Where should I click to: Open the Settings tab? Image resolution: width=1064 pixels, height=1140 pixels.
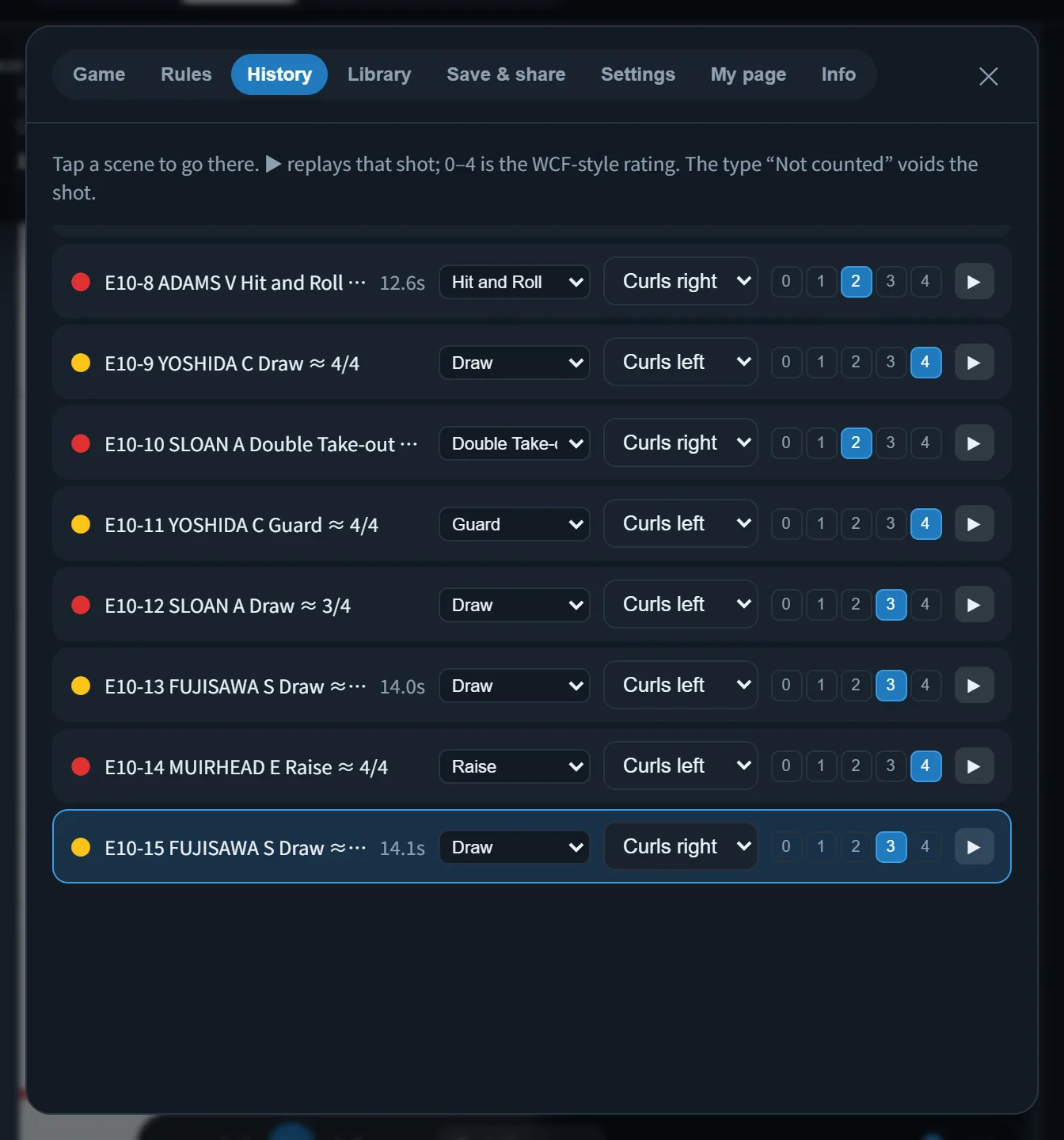coord(638,74)
